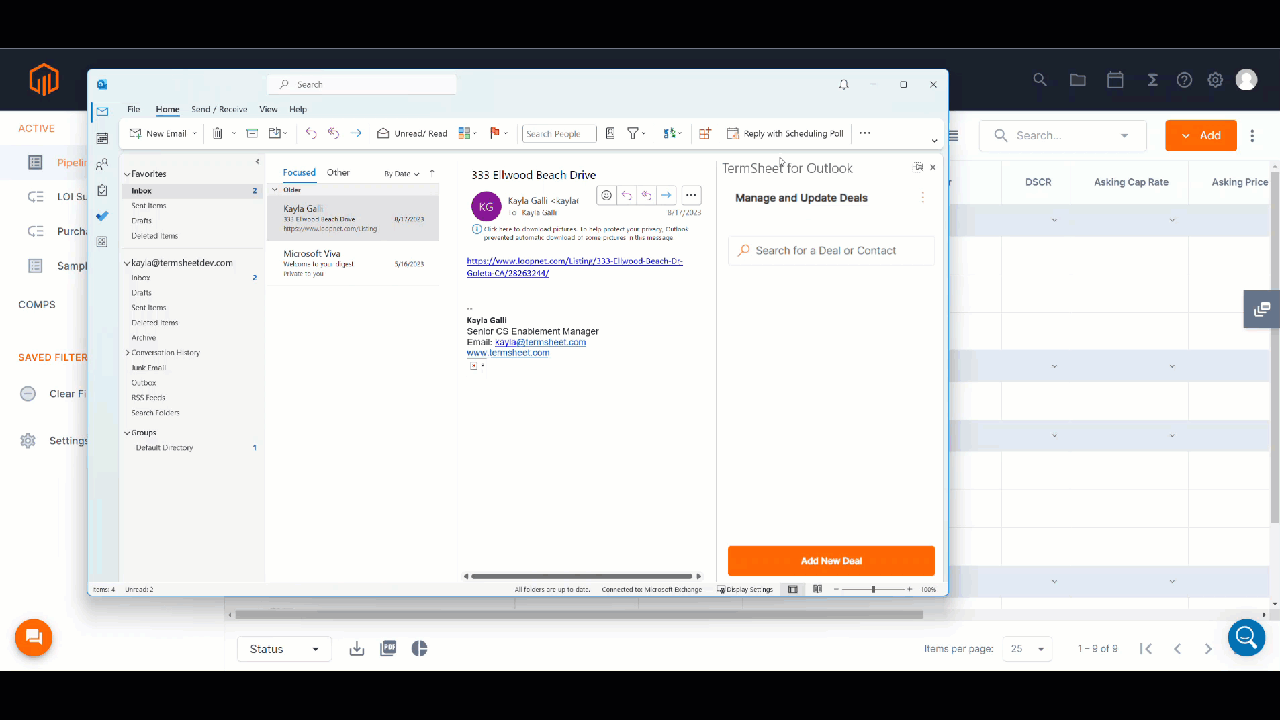Open the folder icon in web app header
The height and width of the screenshot is (720, 1280).
pos(1077,80)
